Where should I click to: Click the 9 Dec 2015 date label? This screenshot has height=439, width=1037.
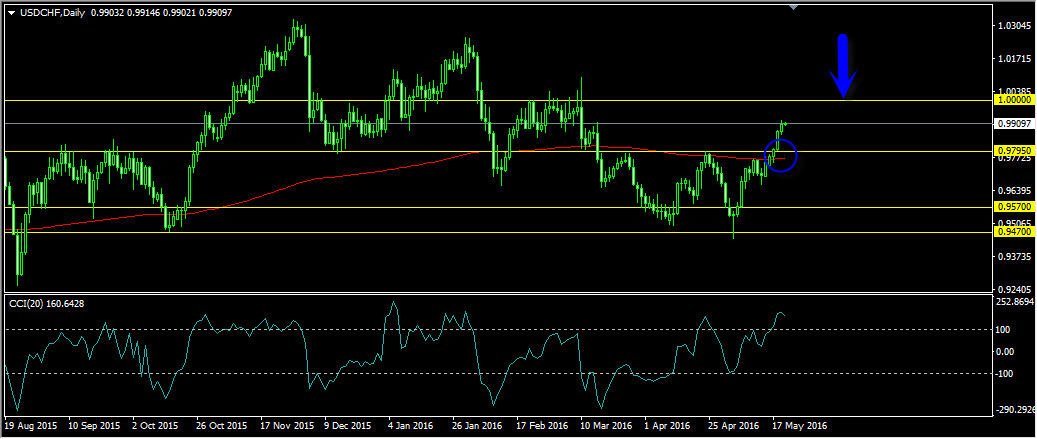[x=349, y=426]
